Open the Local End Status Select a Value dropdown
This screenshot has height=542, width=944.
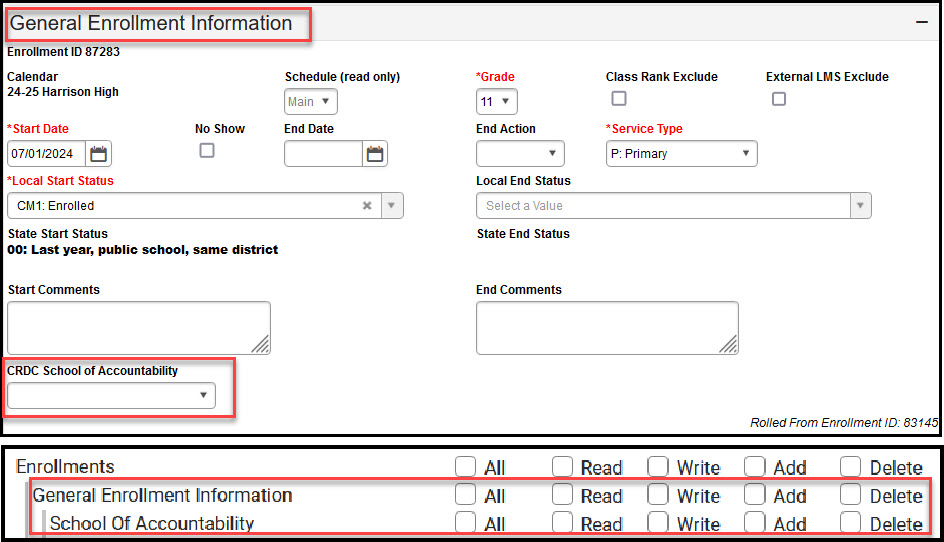click(x=674, y=206)
